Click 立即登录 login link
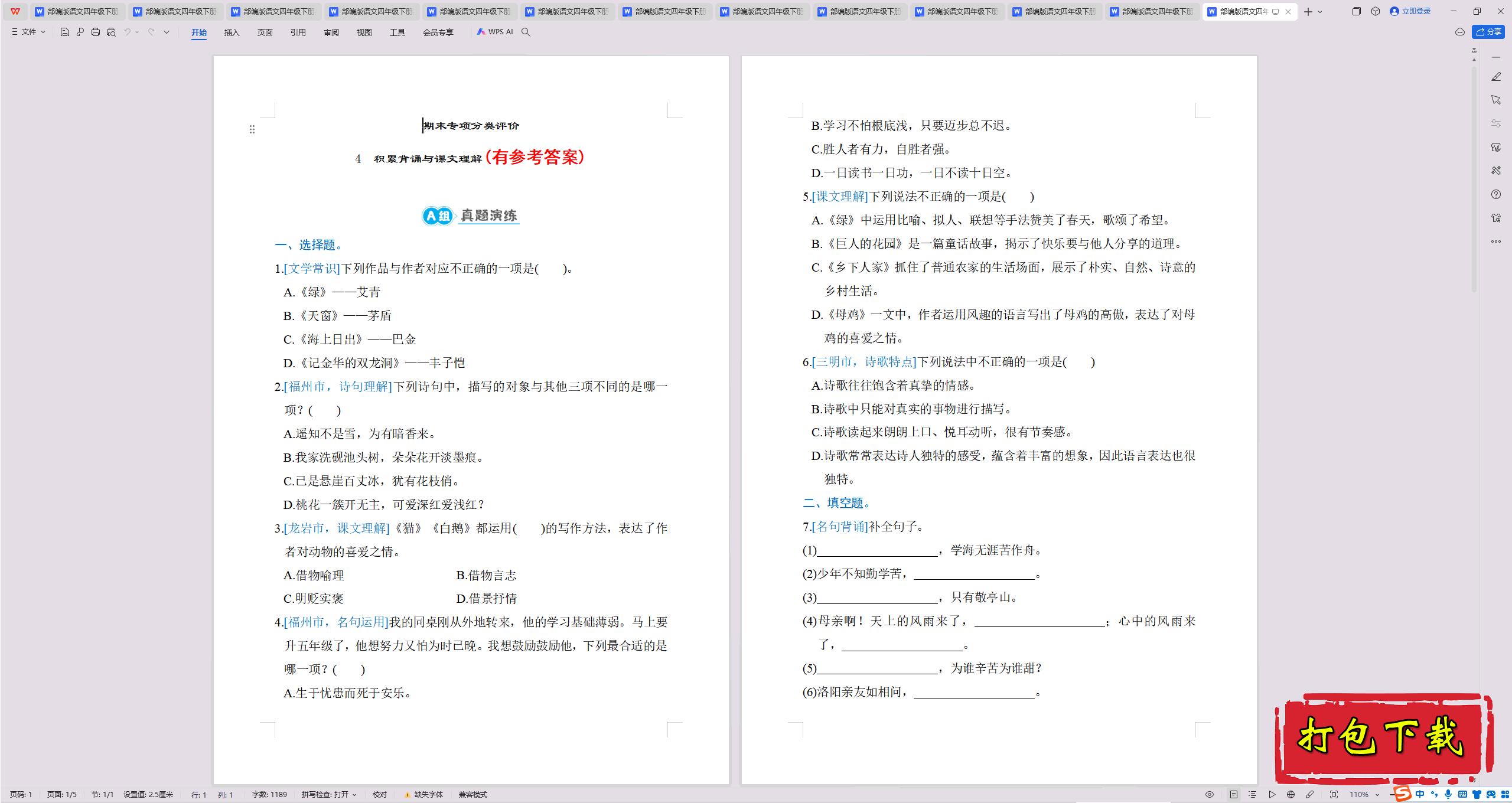The image size is (1512, 803). 1410,11
